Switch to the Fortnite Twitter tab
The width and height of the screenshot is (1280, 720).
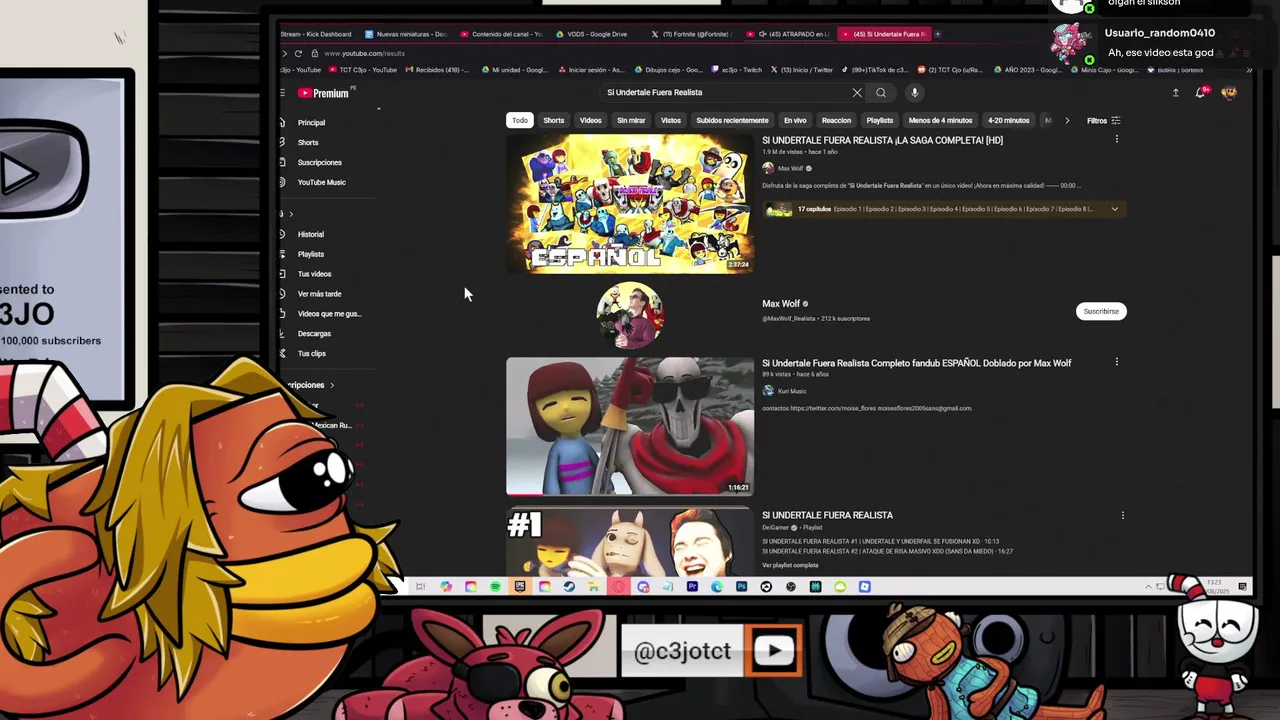pyautogui.click(x=691, y=34)
